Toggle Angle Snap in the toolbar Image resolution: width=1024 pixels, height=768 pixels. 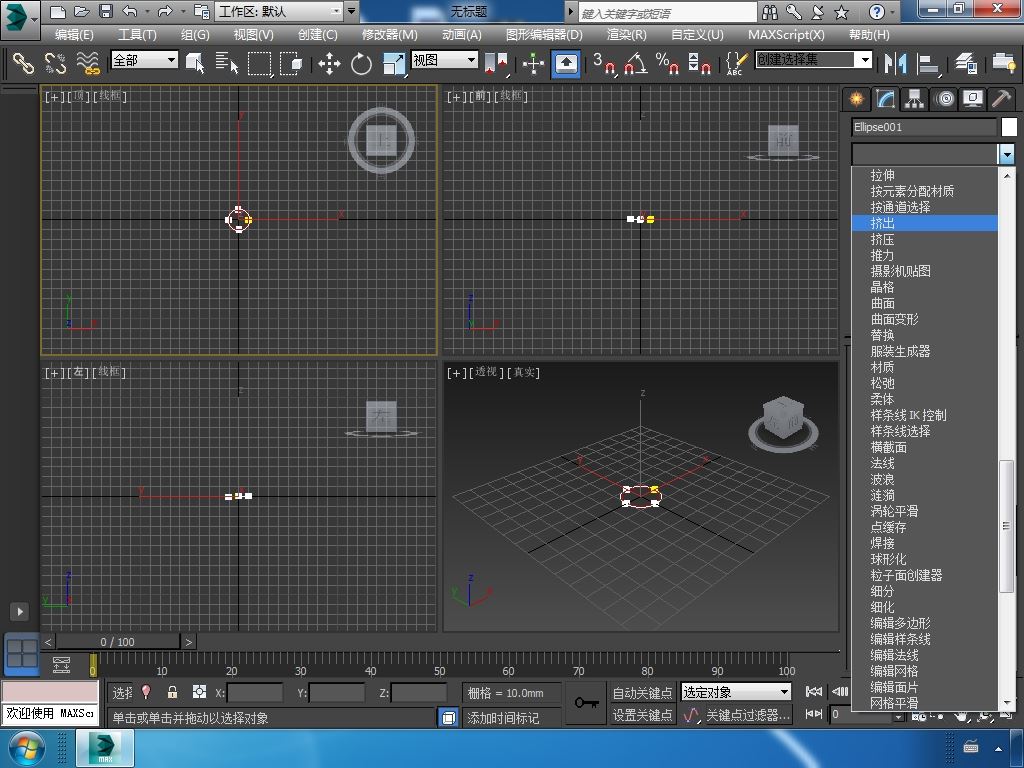[x=634, y=64]
